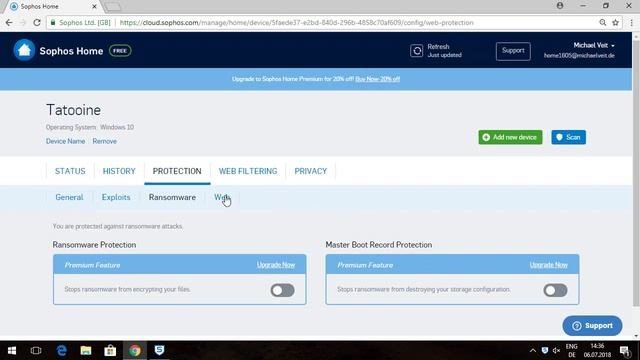Click the Remove device link
The width and height of the screenshot is (640, 360).
point(104,141)
